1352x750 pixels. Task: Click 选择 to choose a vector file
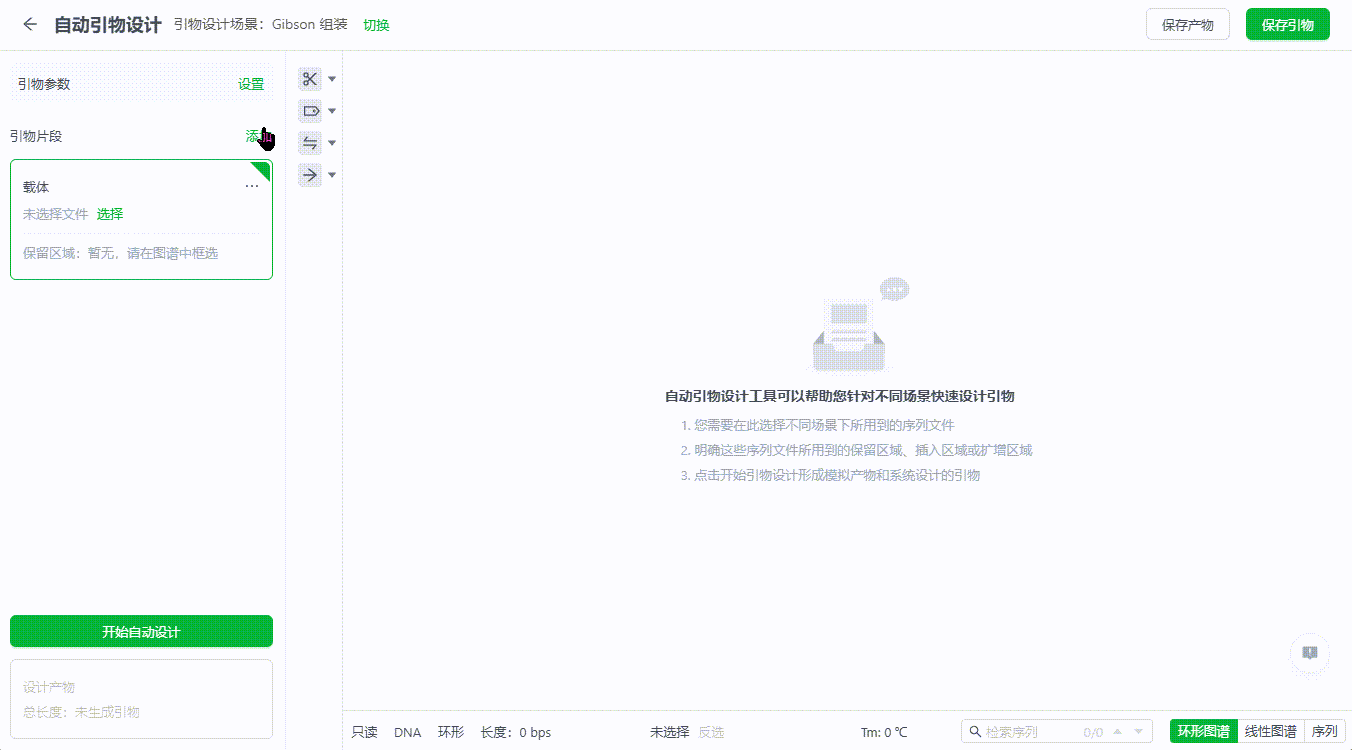tap(109, 213)
